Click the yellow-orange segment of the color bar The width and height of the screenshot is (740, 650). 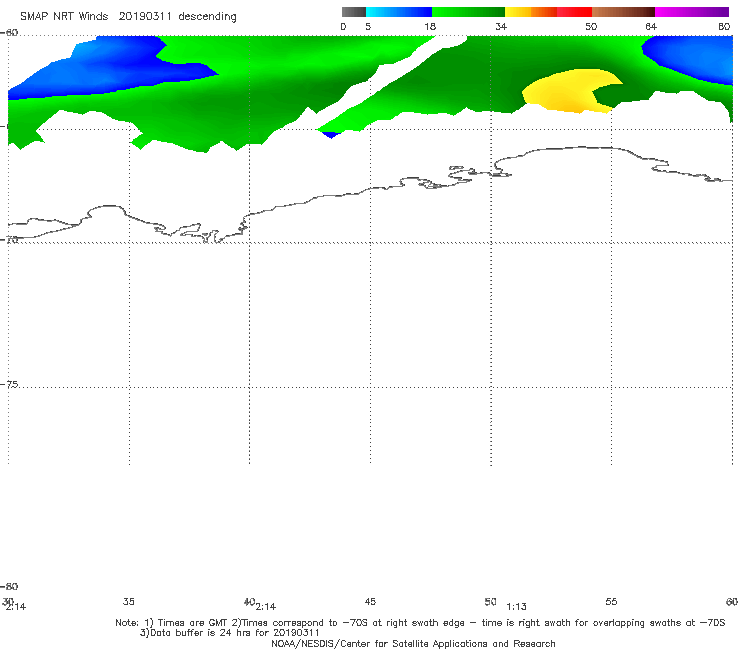point(530,12)
